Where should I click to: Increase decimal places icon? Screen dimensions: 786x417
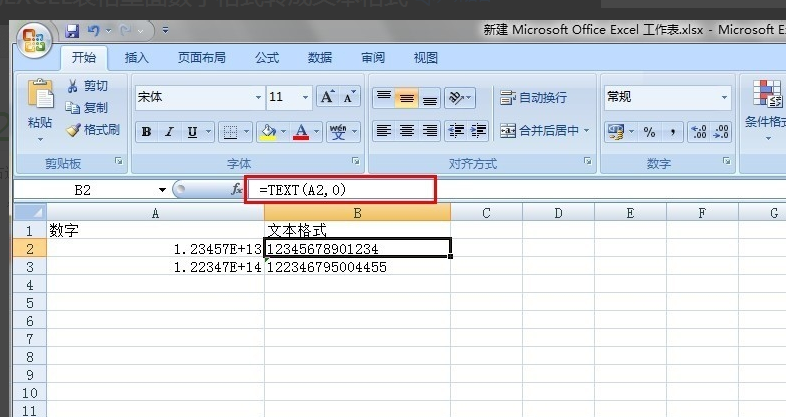point(698,132)
